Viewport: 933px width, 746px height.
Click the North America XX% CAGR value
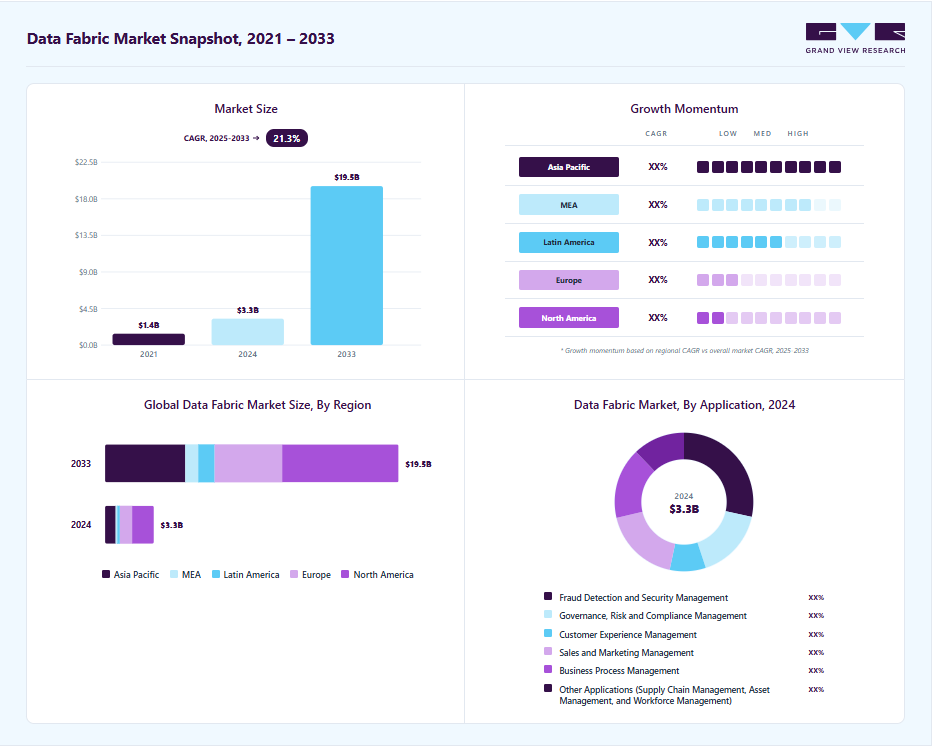658,318
